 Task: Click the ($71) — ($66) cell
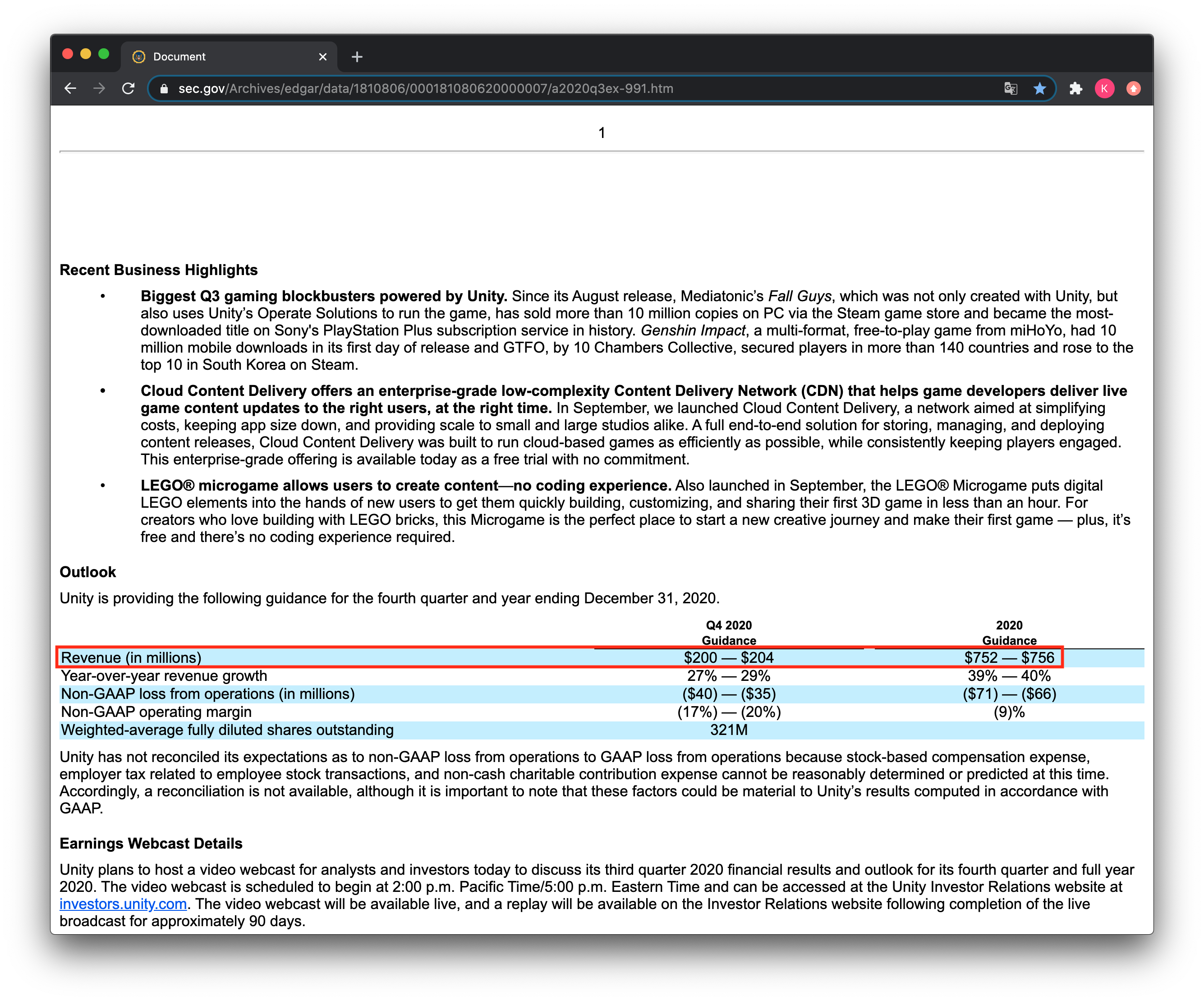[1009, 693]
